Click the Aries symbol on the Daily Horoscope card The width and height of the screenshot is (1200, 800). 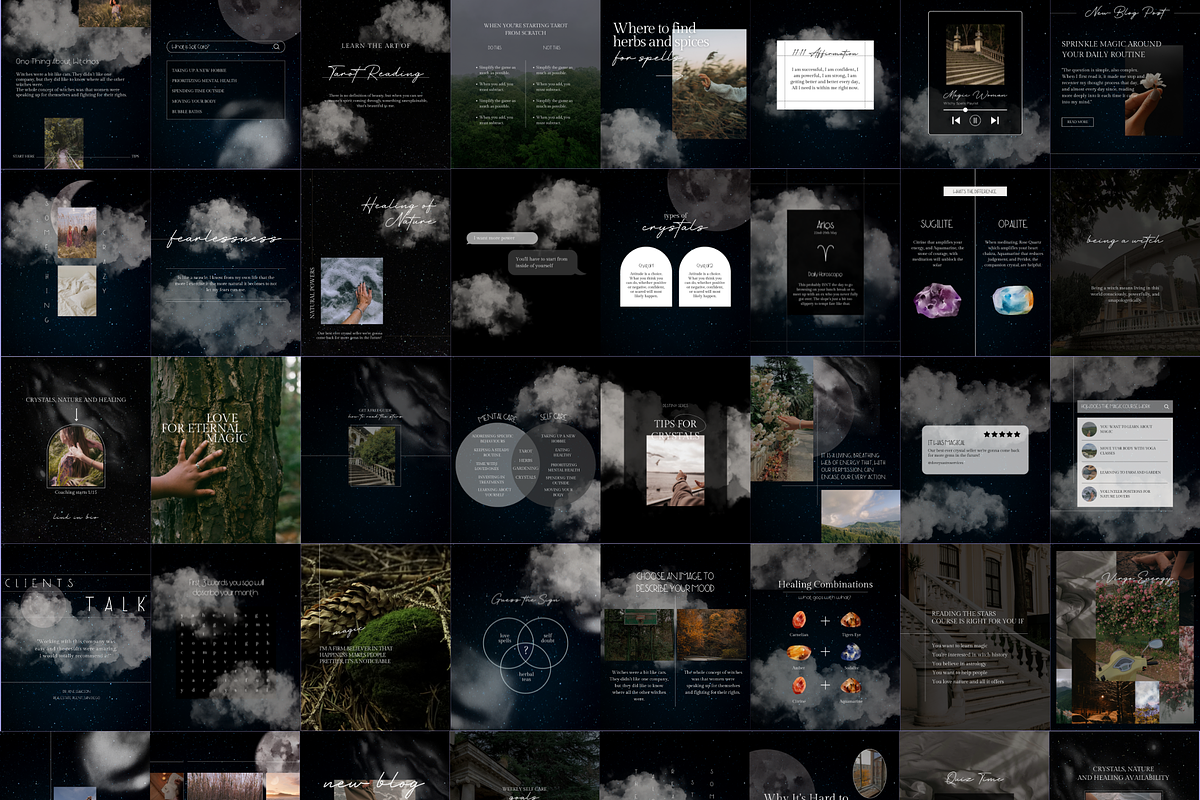point(825,251)
